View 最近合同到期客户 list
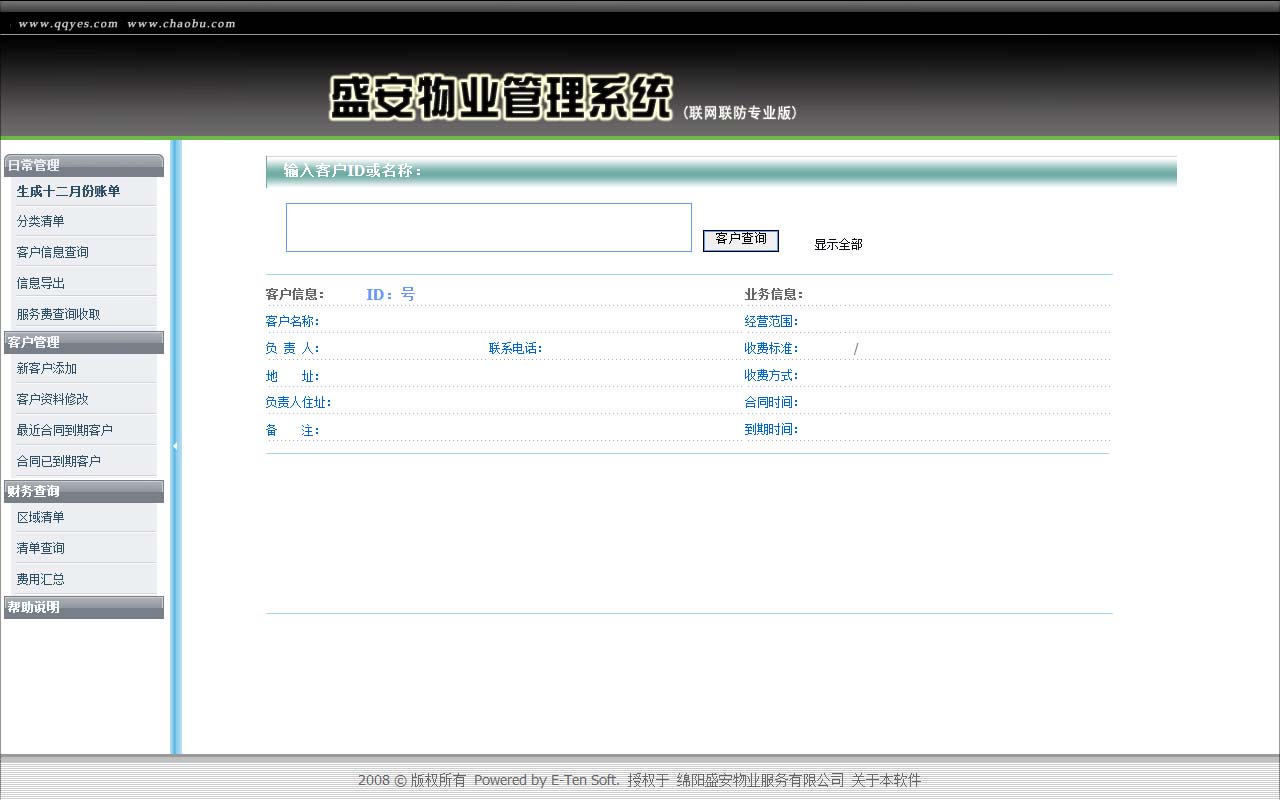The image size is (1280, 800). point(65,430)
